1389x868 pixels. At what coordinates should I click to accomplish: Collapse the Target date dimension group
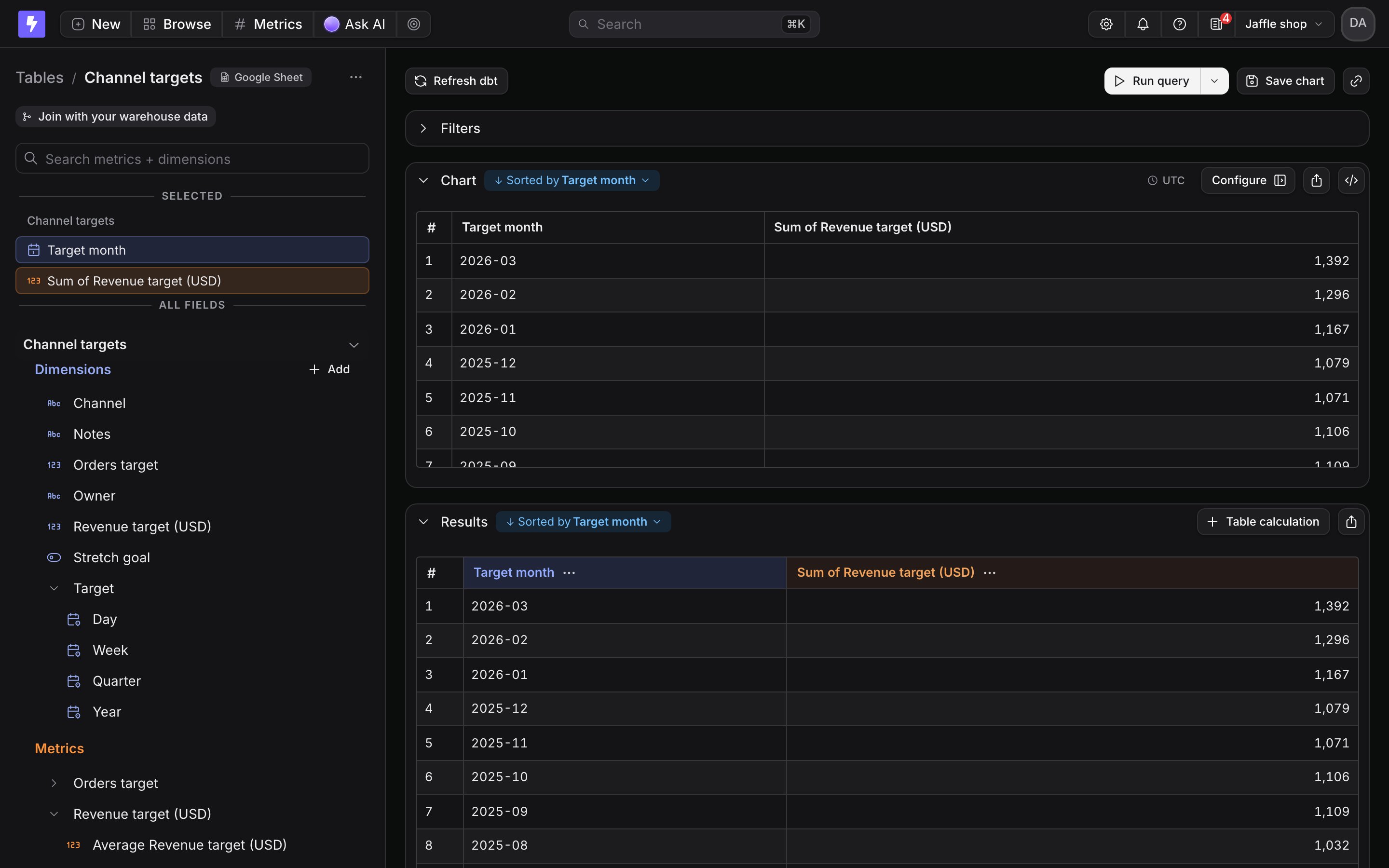point(54,588)
